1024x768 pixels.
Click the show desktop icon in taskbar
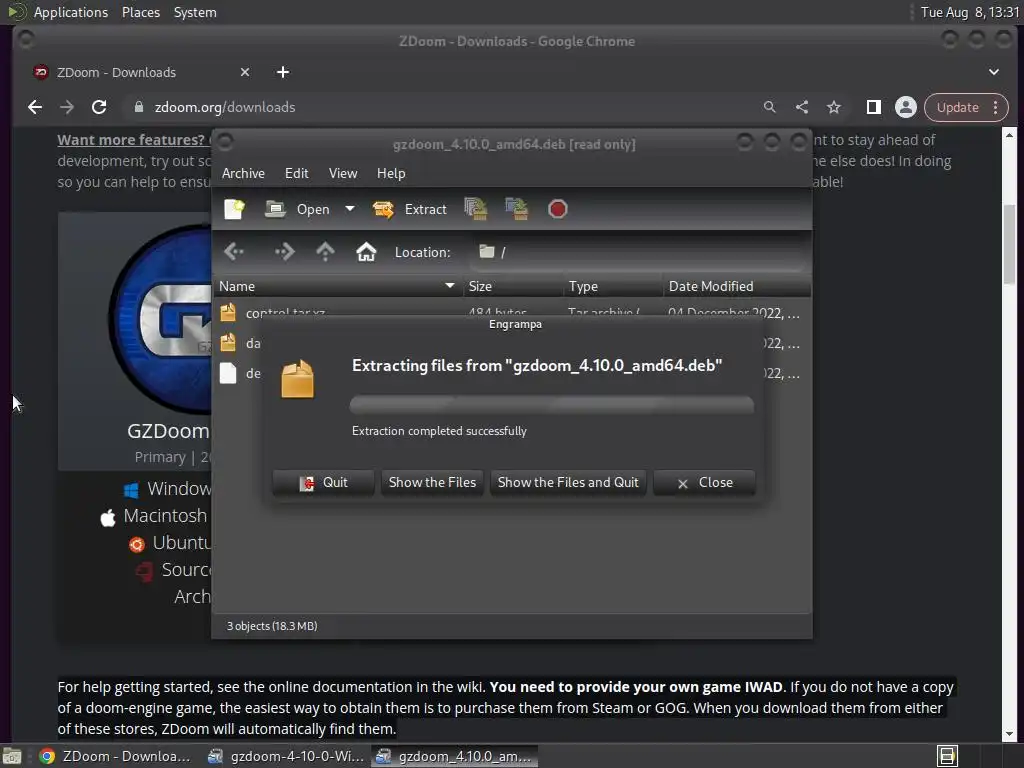[x=12, y=756]
